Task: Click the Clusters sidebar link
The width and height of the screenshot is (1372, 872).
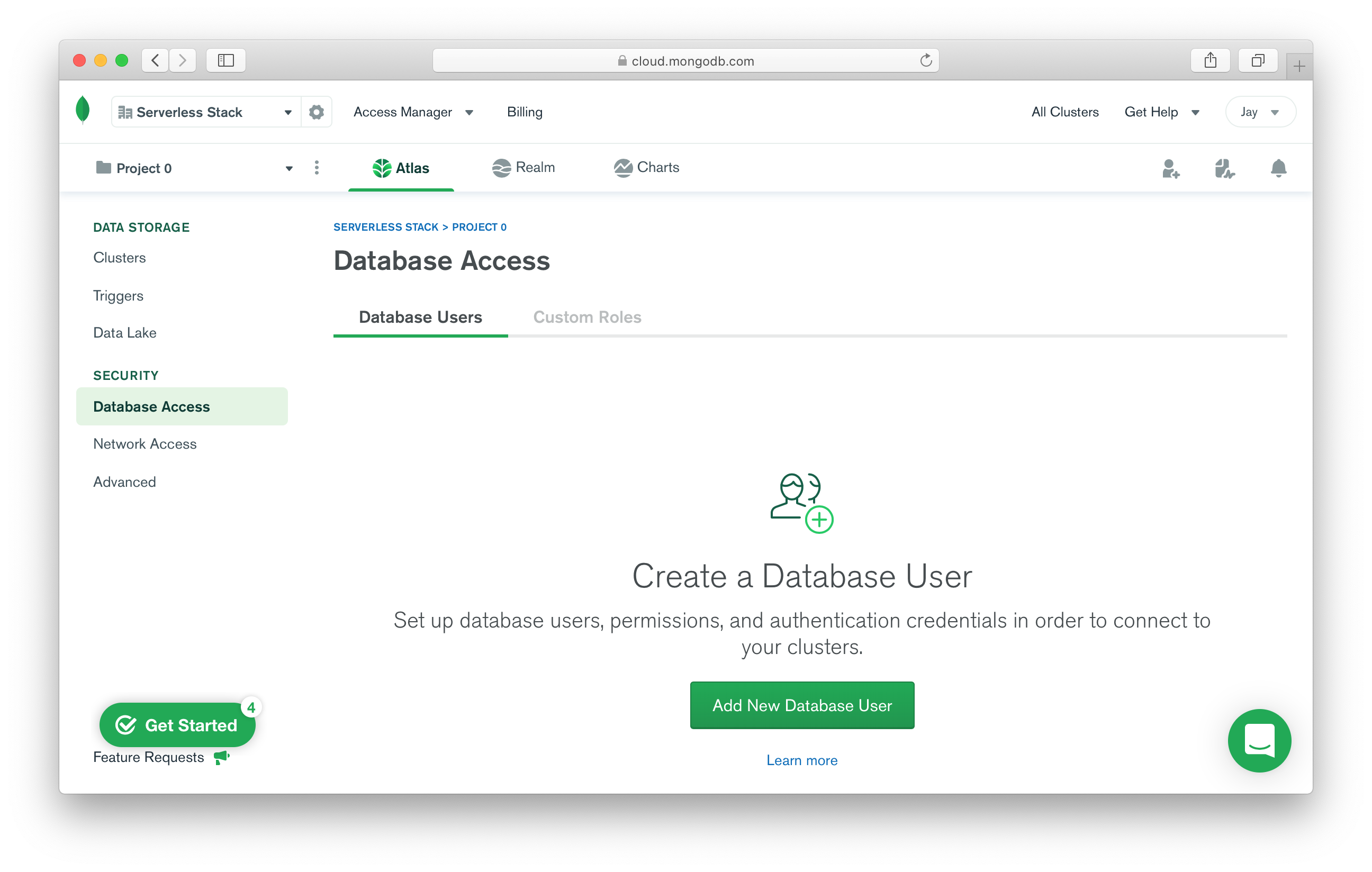Action: click(119, 258)
